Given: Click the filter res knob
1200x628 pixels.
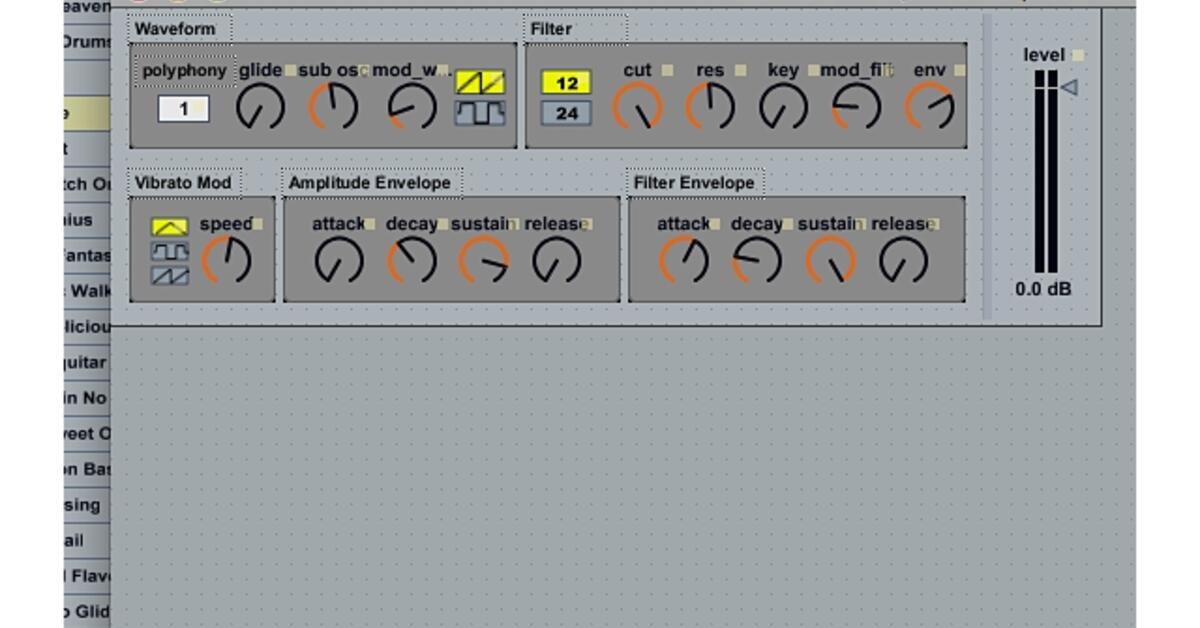Looking at the screenshot, I should point(710,106).
